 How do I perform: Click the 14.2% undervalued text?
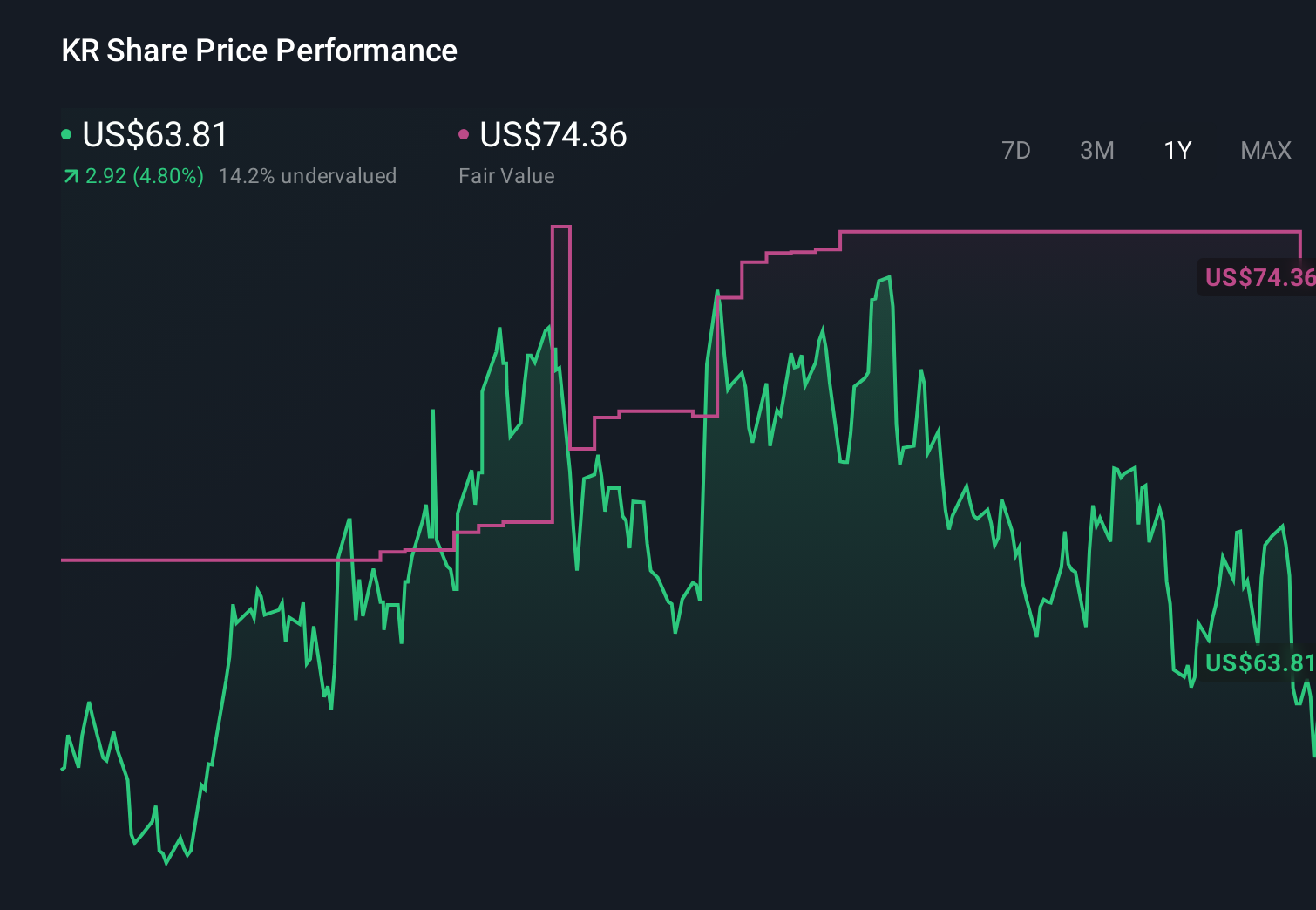[309, 176]
